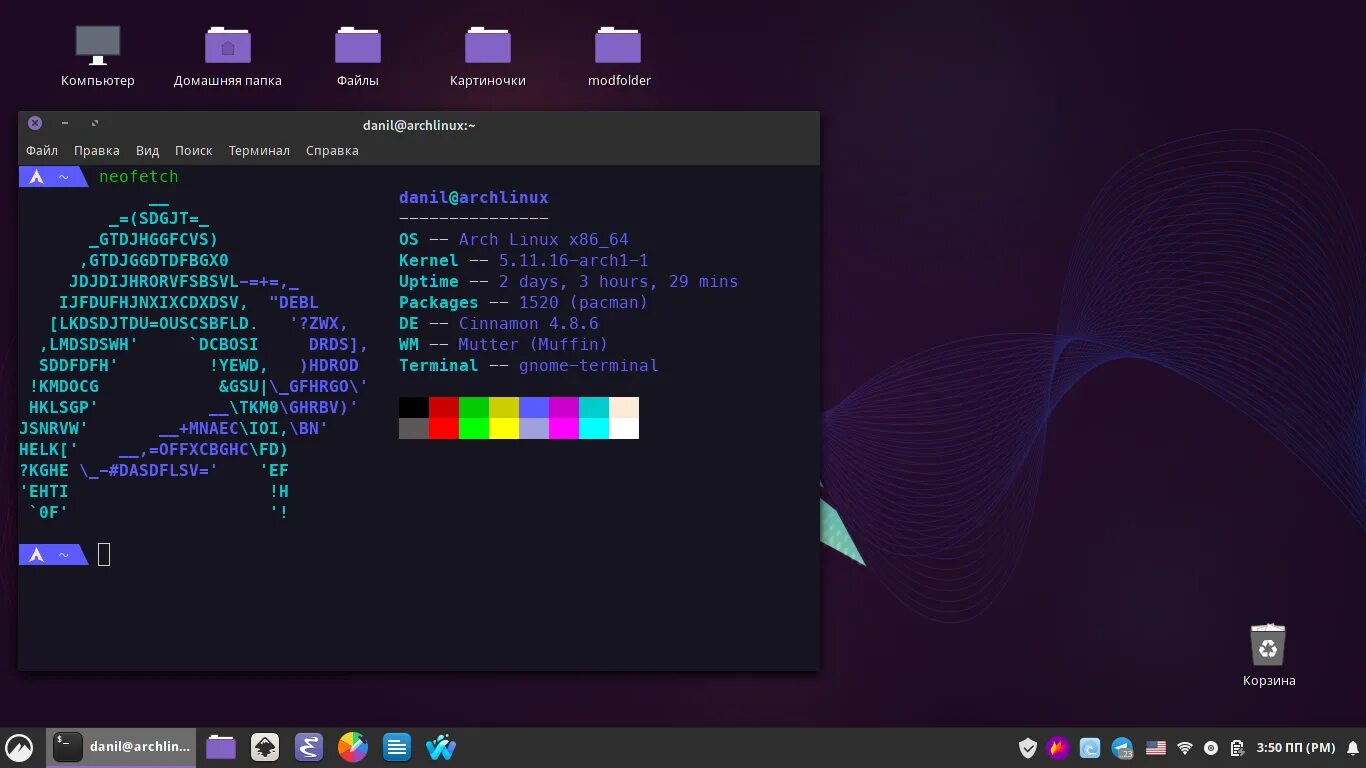Switch keyboard layout via US flag icon
Viewport: 1366px width, 768px height.
(1156, 748)
